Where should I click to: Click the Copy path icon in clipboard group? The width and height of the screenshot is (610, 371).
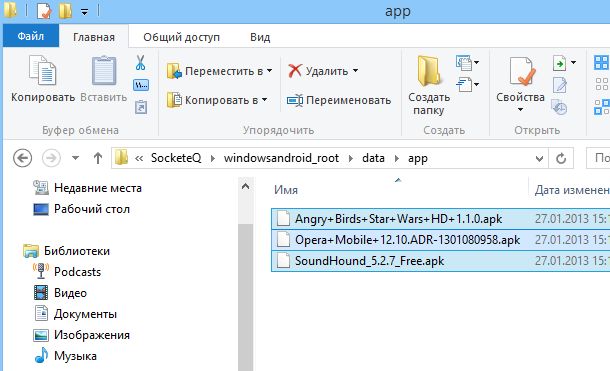pyautogui.click(x=141, y=85)
